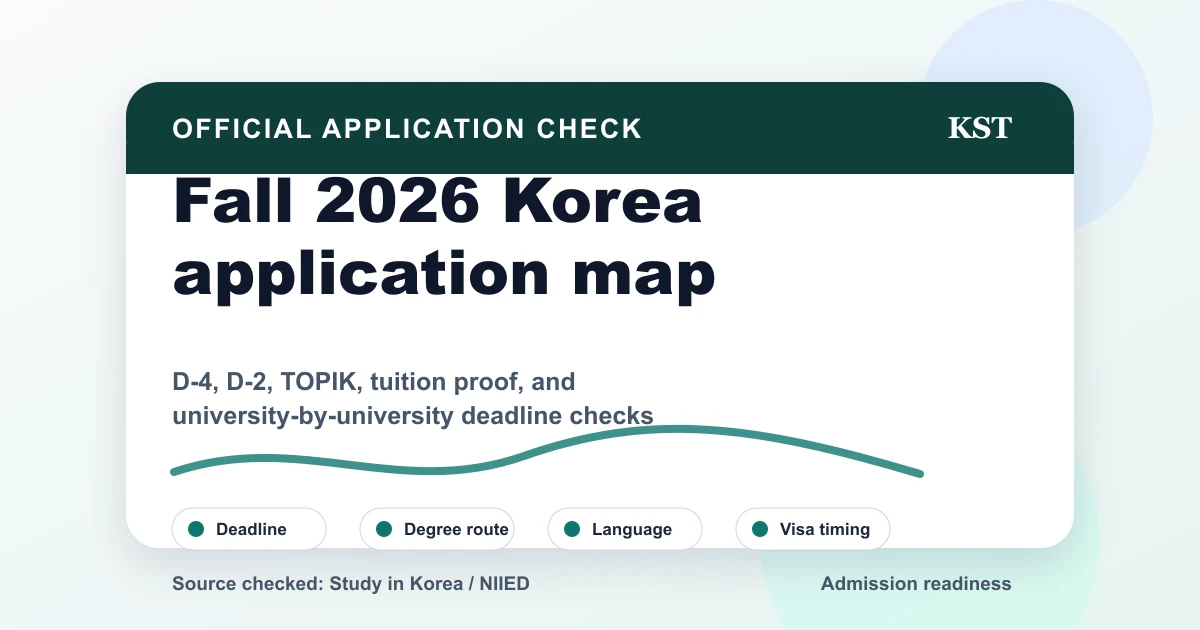Viewport: 1200px width, 630px height.
Task: Choose the Language pill tag
Action: pos(625,529)
